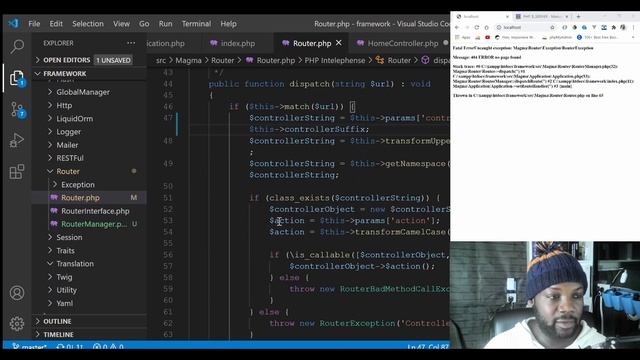This screenshot has height=360, width=640.
Task: Open Go menu
Action: pyautogui.click(x=144, y=24)
